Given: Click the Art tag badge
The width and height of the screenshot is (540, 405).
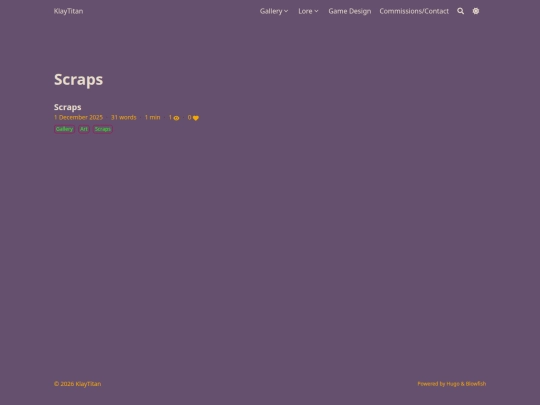Looking at the screenshot, I should click(x=84, y=129).
